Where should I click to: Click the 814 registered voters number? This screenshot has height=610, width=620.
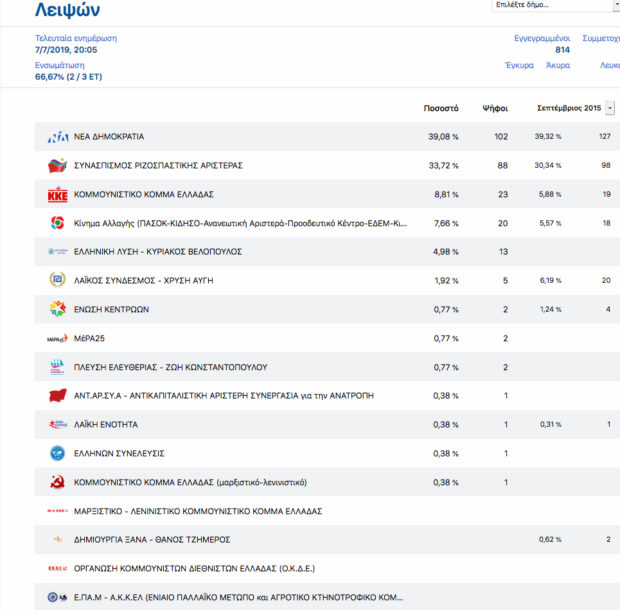(x=562, y=50)
